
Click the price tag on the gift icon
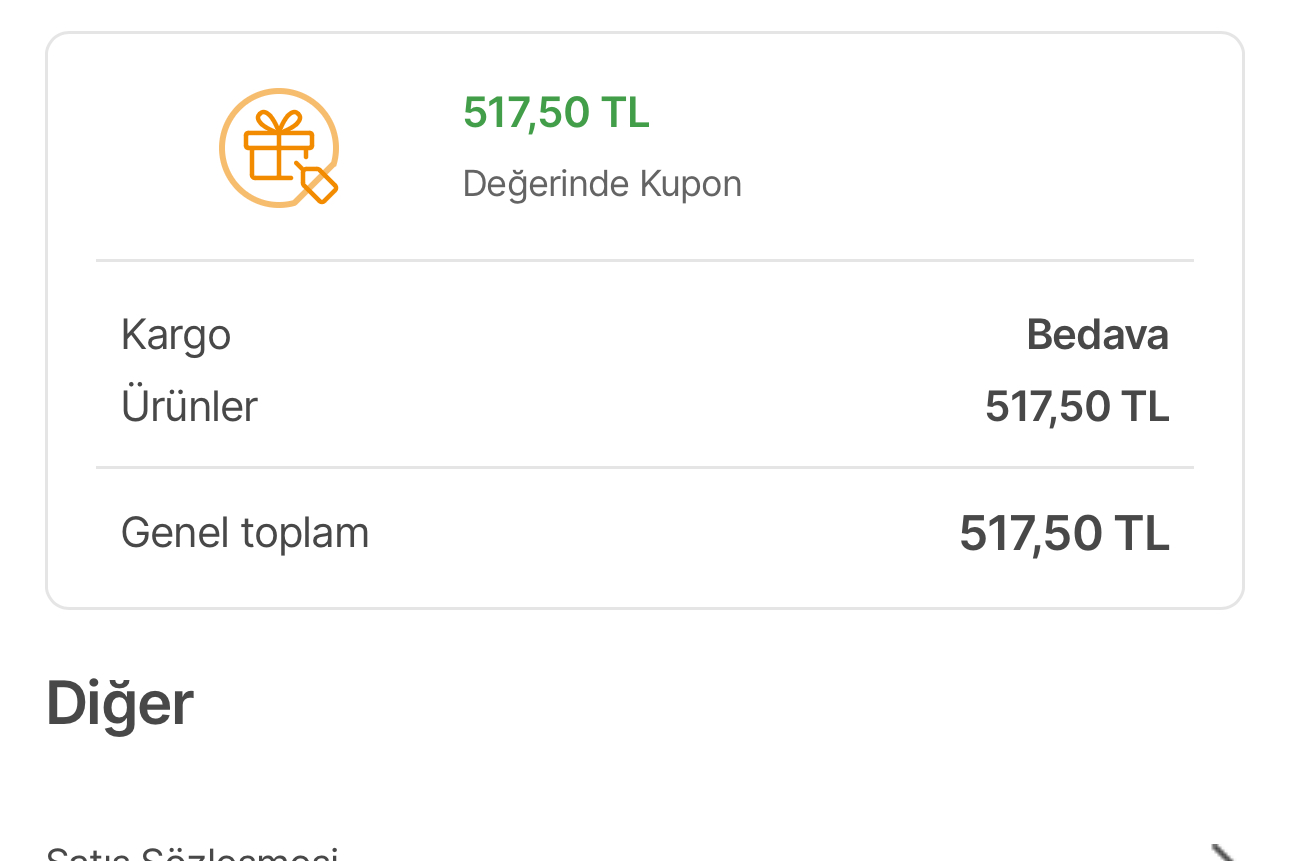tap(319, 185)
